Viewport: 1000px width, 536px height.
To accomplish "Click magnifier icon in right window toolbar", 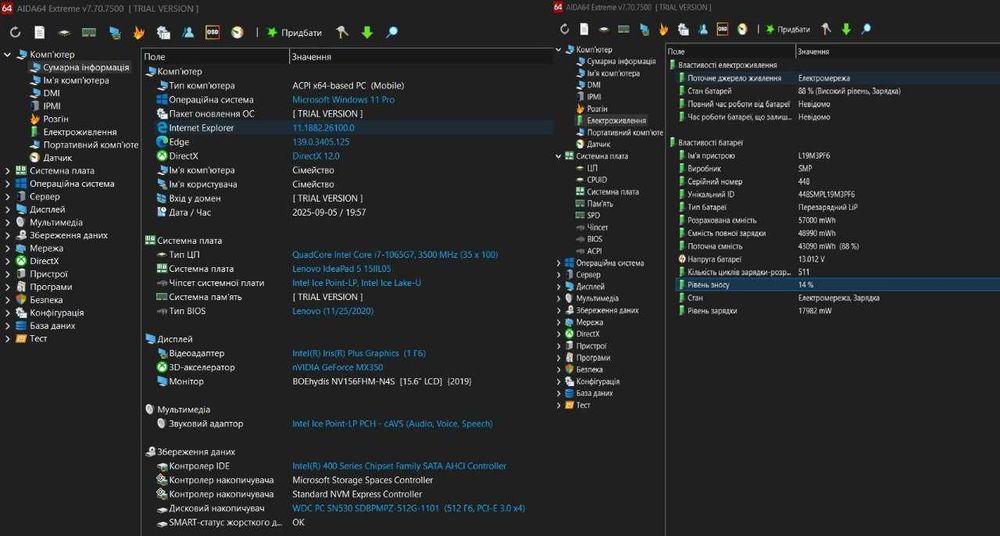I will tap(866, 29).
